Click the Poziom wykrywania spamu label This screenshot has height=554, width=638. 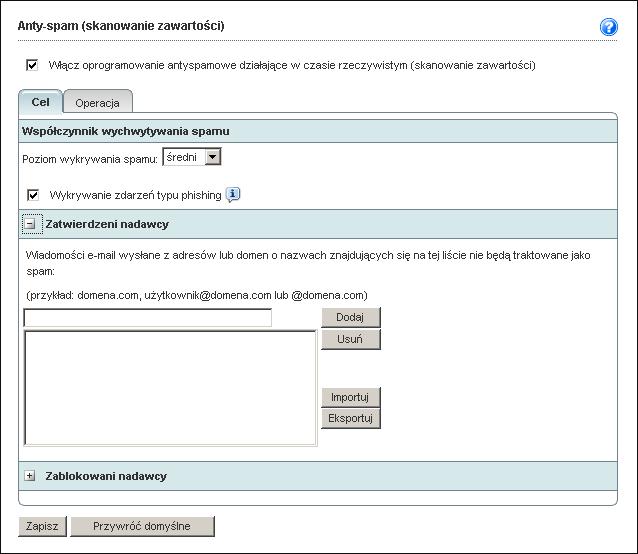click(x=90, y=159)
